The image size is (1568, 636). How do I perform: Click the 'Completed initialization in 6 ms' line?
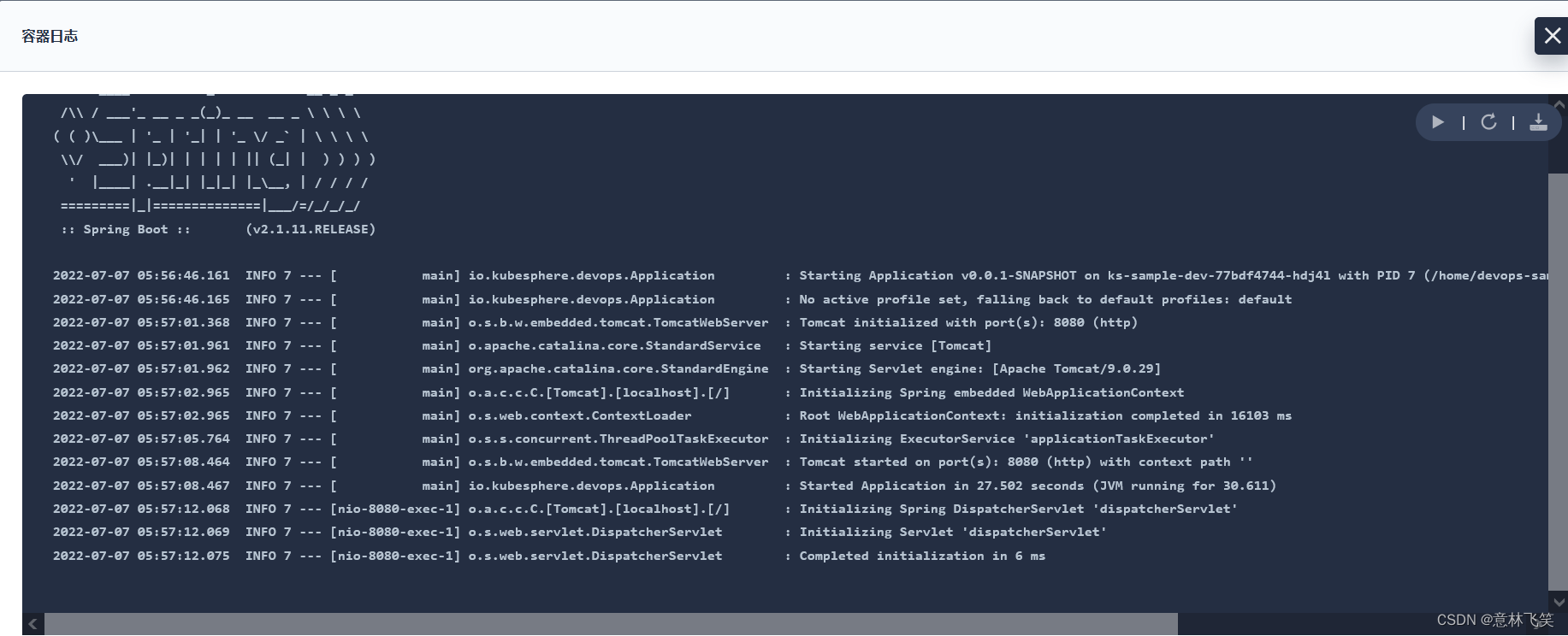click(x=549, y=556)
